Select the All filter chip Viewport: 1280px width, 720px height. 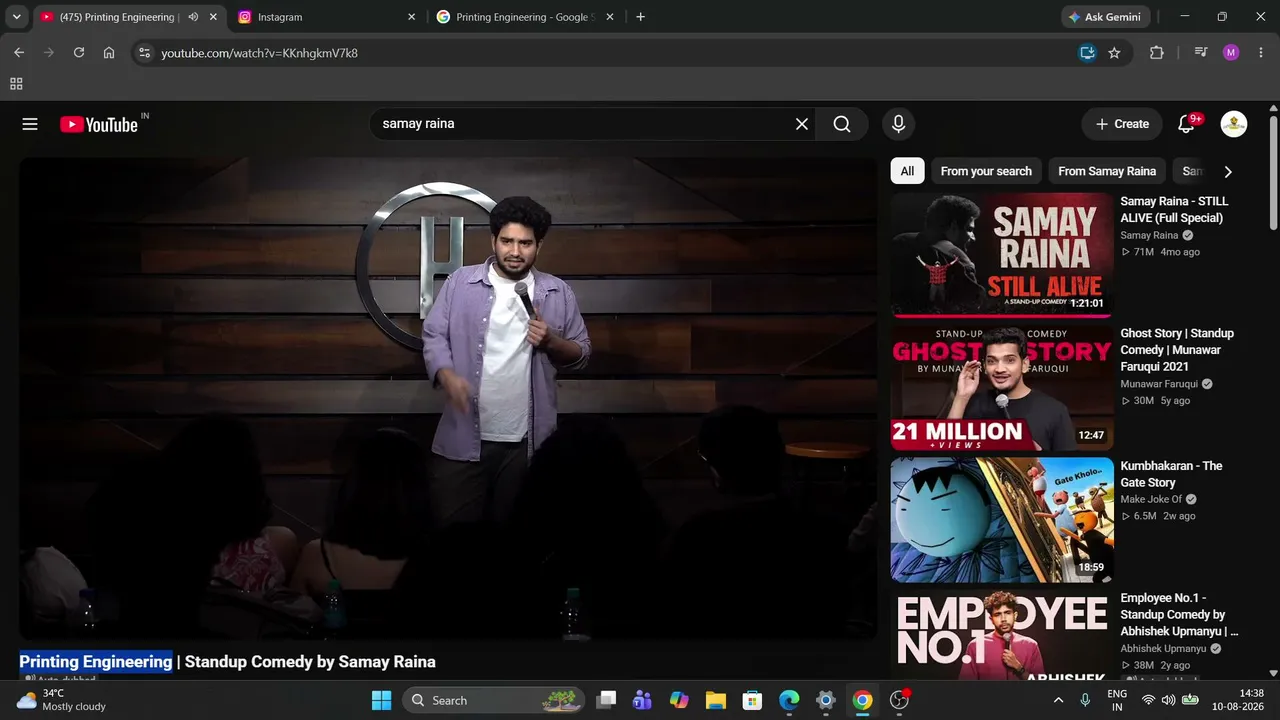tap(907, 171)
